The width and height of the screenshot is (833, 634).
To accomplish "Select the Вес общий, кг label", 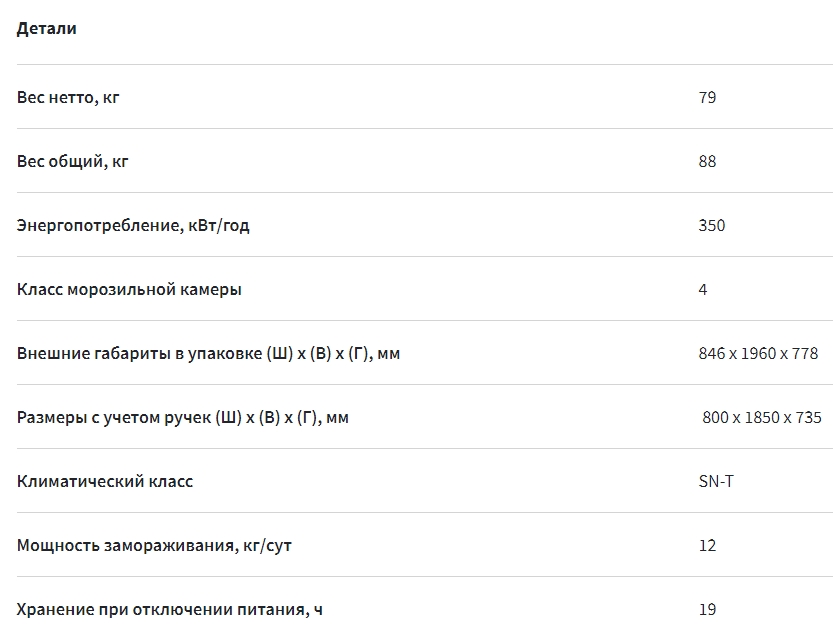I will (72, 161).
